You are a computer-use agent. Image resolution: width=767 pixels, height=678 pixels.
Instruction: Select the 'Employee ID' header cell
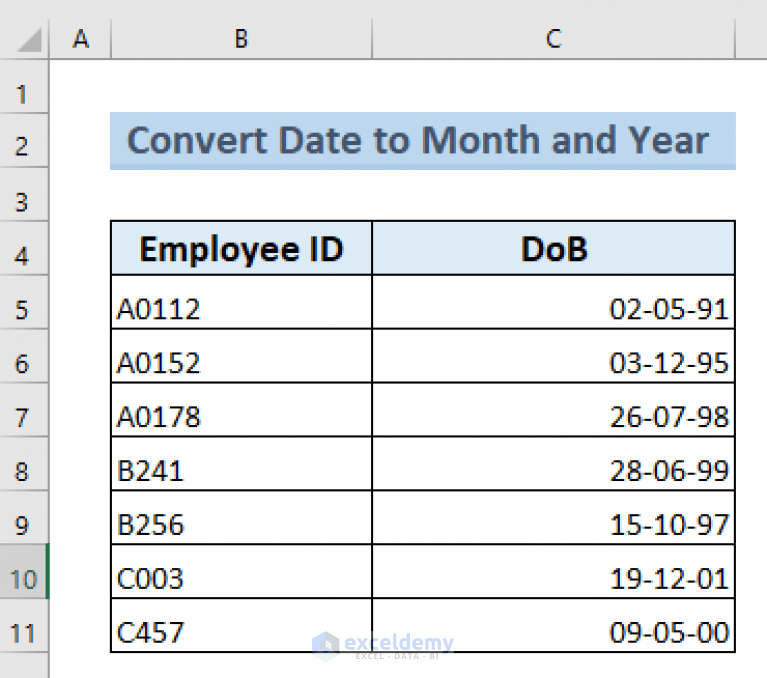(242, 248)
